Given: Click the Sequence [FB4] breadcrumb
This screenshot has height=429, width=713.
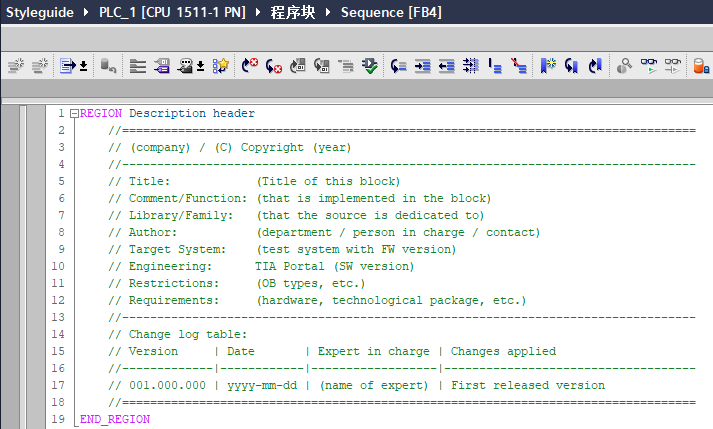Looking at the screenshot, I should click(391, 12).
